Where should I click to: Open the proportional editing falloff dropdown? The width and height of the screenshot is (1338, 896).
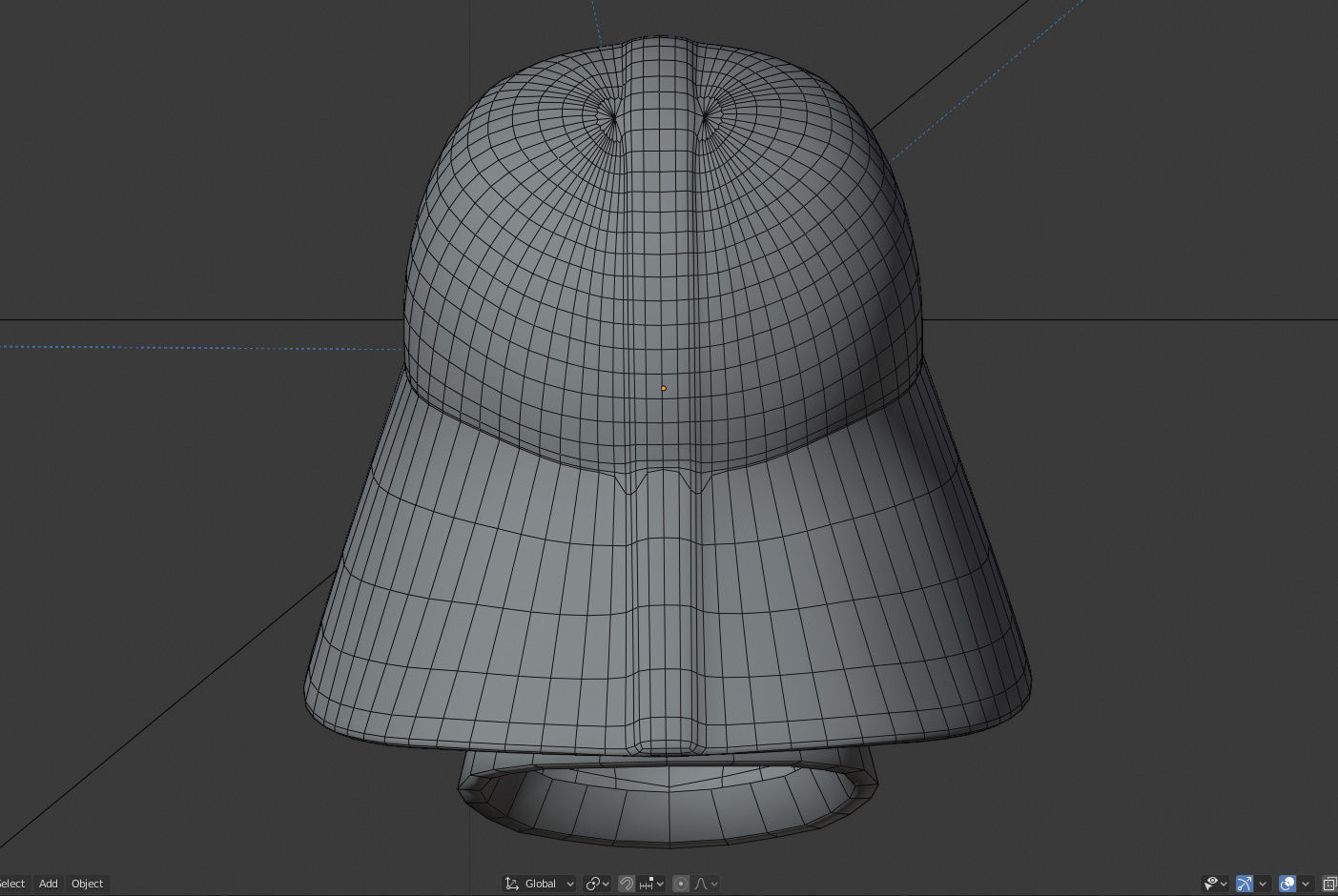706,884
